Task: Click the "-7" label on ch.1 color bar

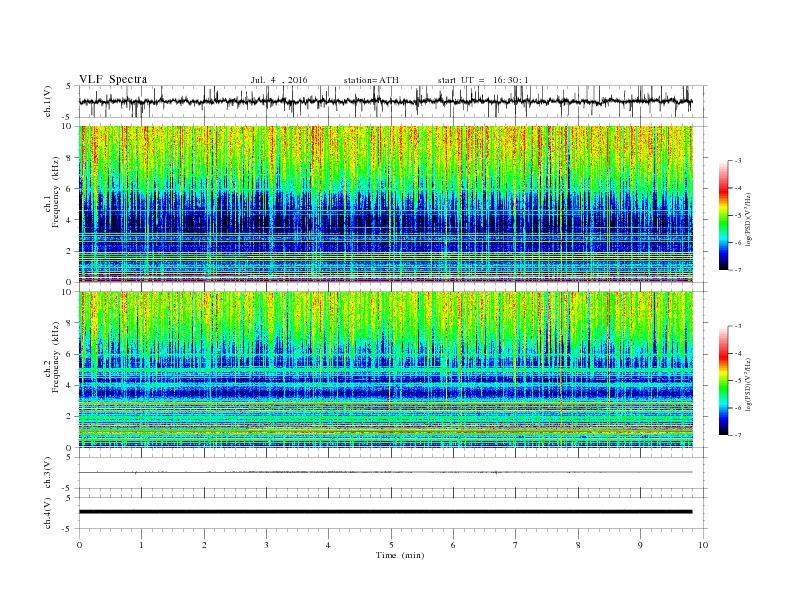Action: pos(738,270)
